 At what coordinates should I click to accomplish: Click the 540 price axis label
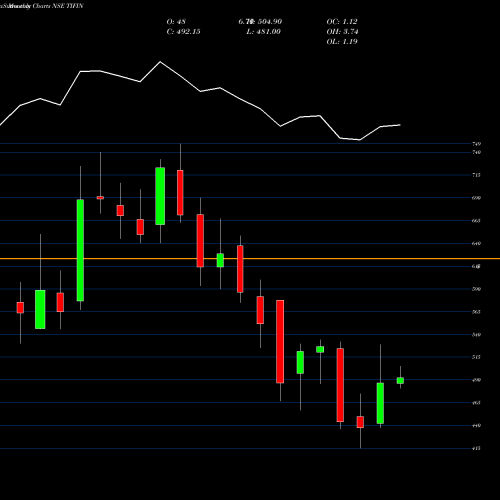pyautogui.click(x=476, y=335)
